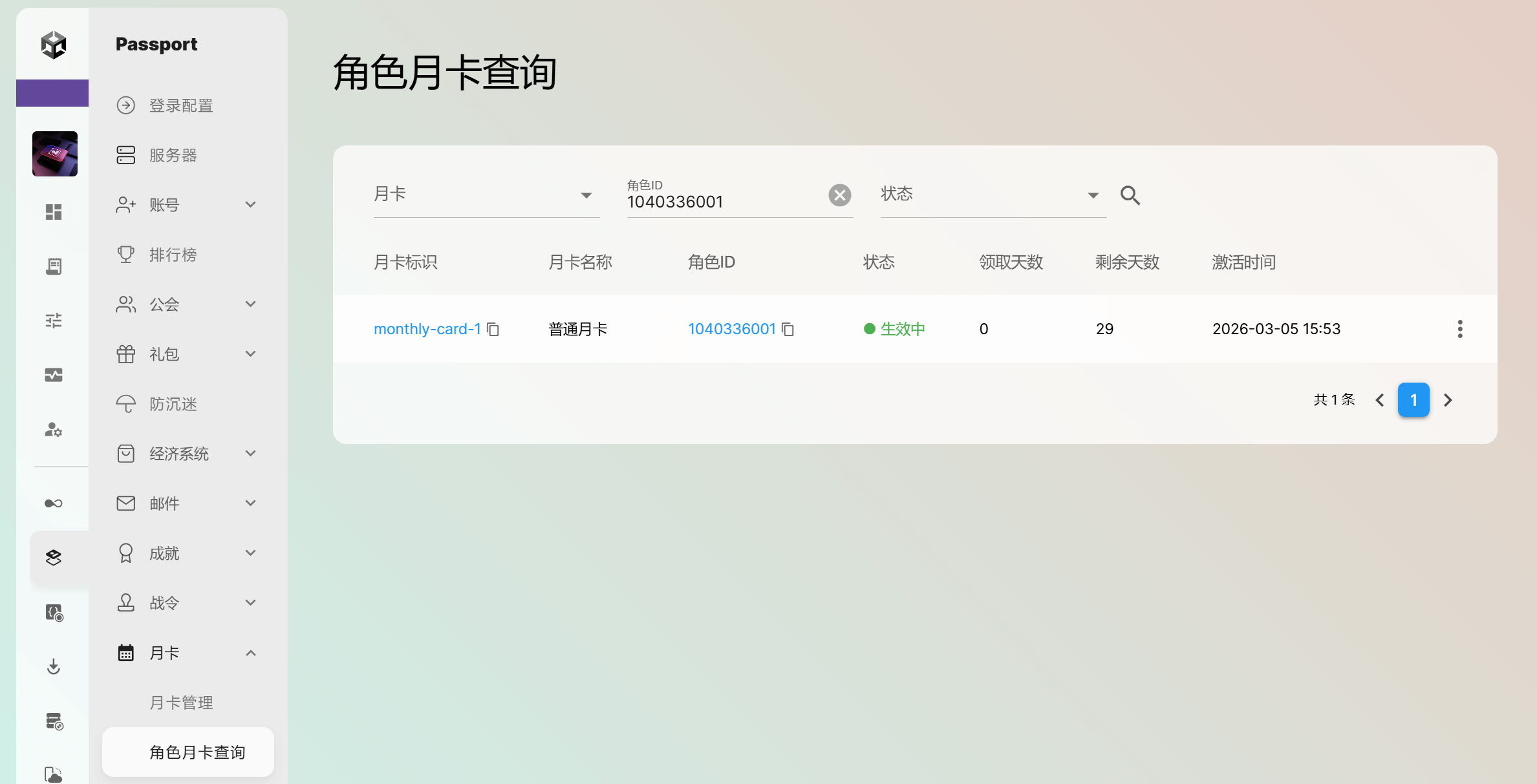1537x784 pixels.
Task: Copy the monthly-card-1 identifier
Action: point(493,330)
